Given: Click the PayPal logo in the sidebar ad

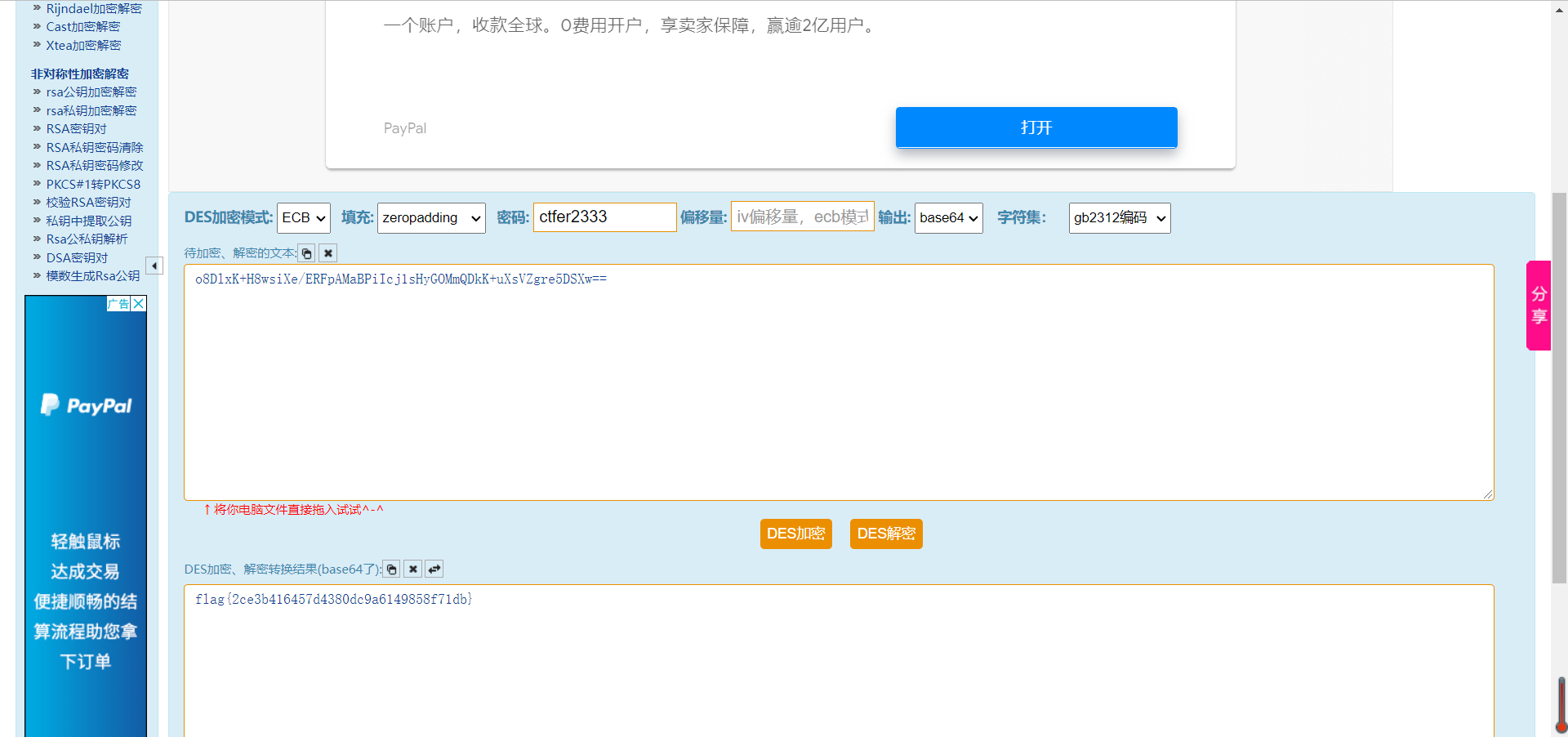Looking at the screenshot, I should coord(86,405).
